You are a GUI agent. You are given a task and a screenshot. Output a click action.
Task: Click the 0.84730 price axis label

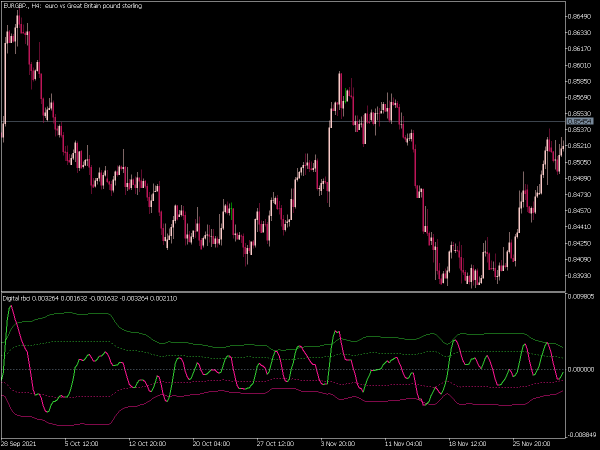click(580, 195)
